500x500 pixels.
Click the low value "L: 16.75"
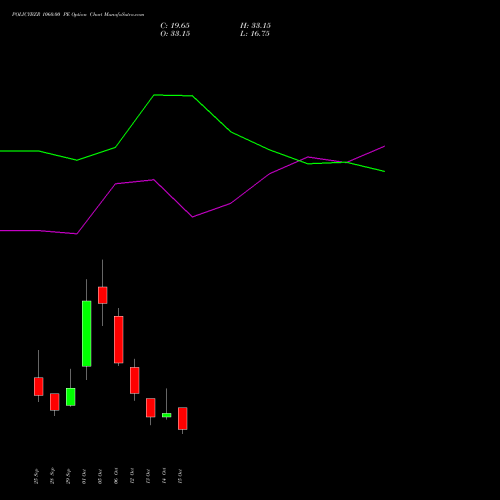(x=255, y=34)
